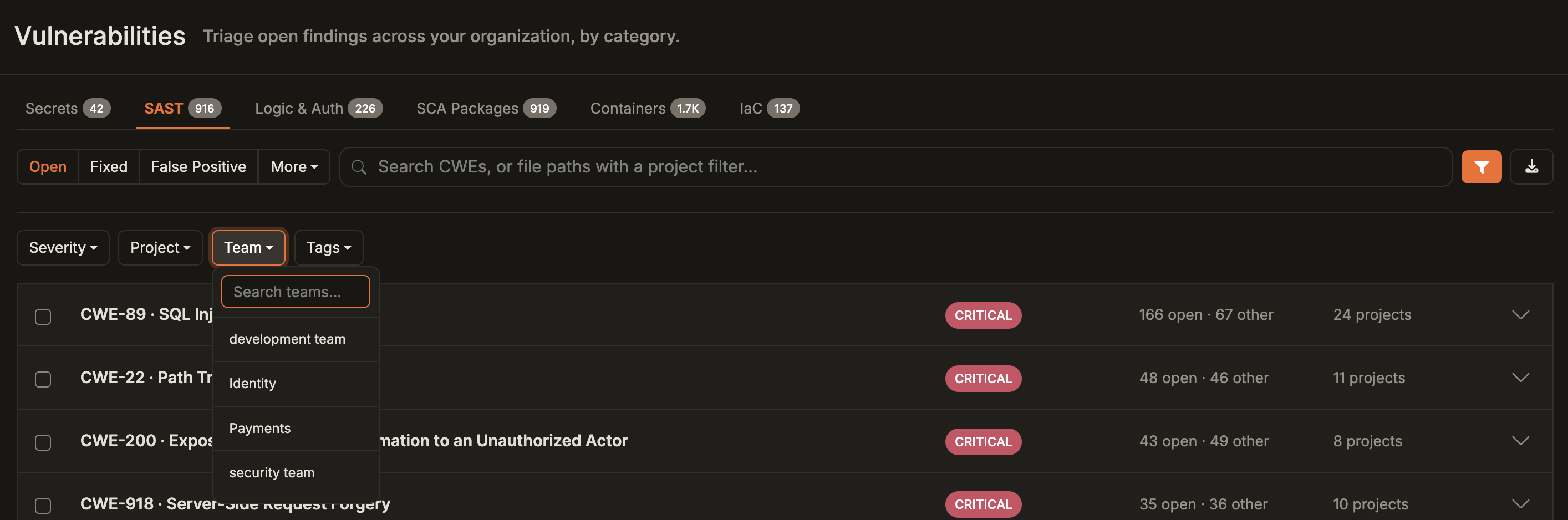Open the IaC tab
The width and height of the screenshot is (1568, 520).
point(770,109)
